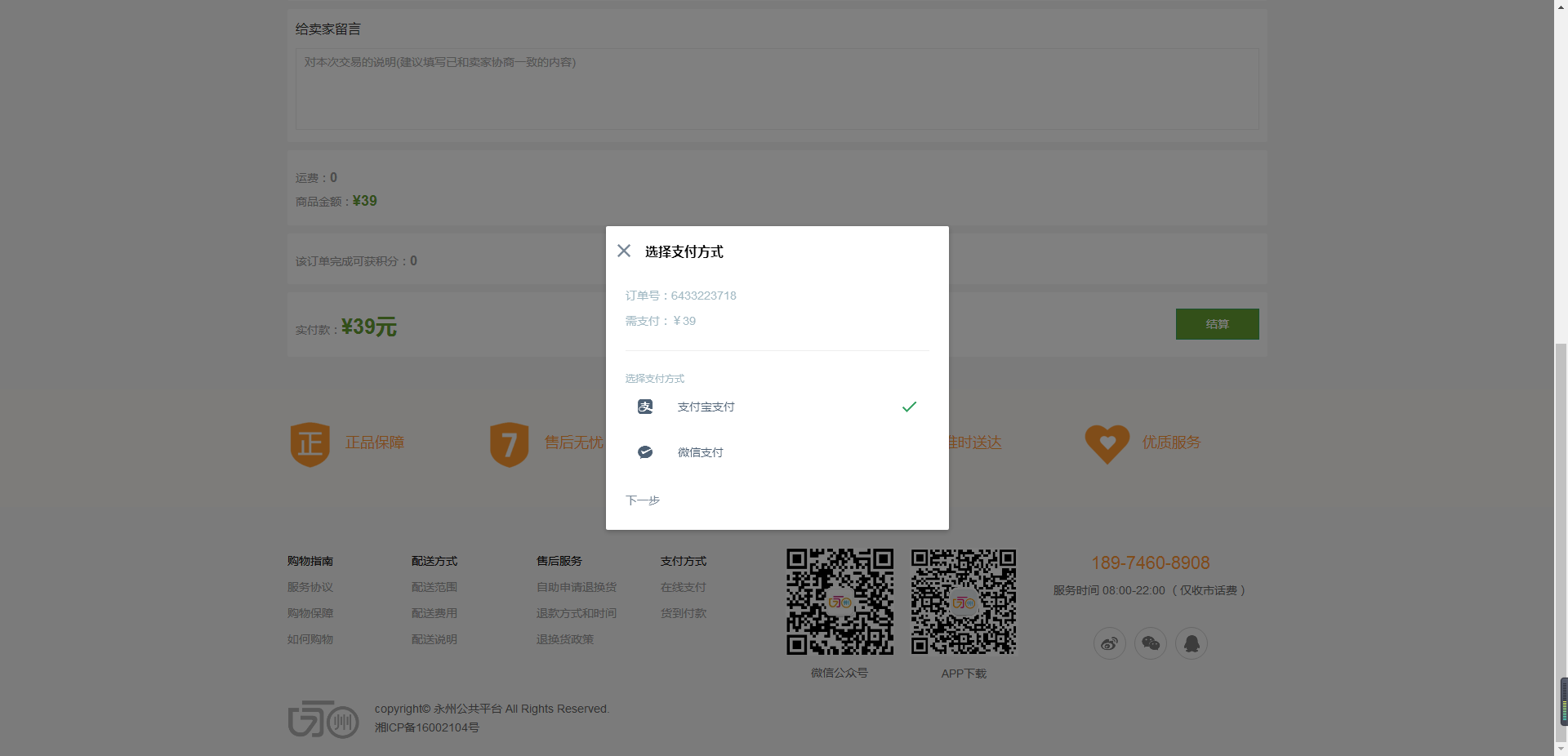Click the 7-day 售后无忧 shield icon

509,444
